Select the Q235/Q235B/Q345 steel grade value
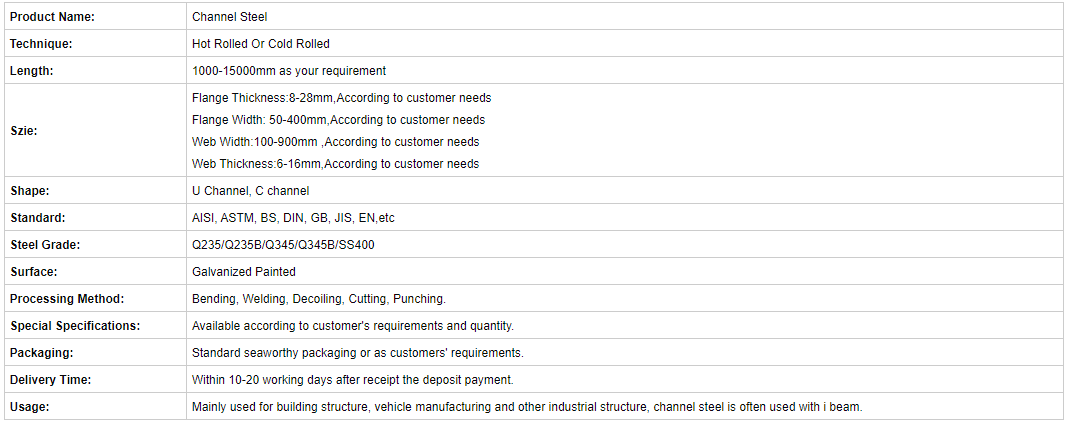1065x425 pixels. tap(283, 244)
